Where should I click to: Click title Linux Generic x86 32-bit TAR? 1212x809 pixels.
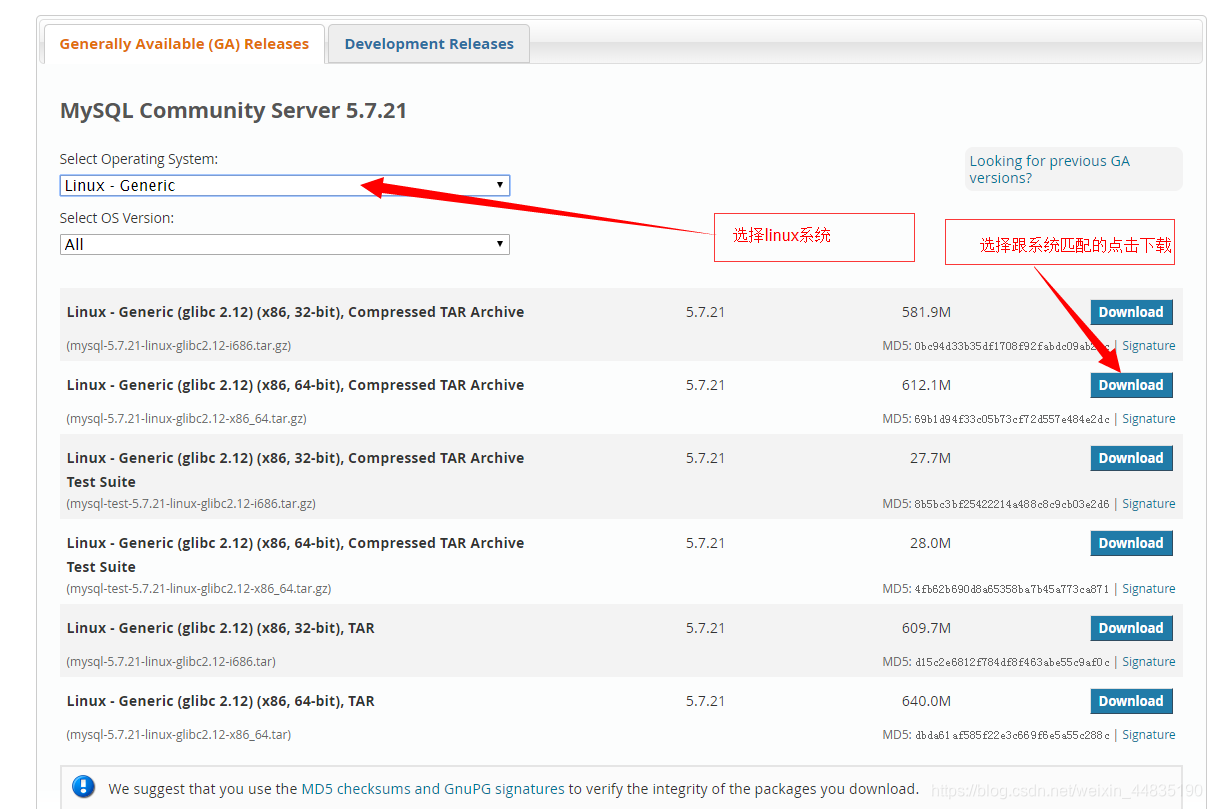220,628
